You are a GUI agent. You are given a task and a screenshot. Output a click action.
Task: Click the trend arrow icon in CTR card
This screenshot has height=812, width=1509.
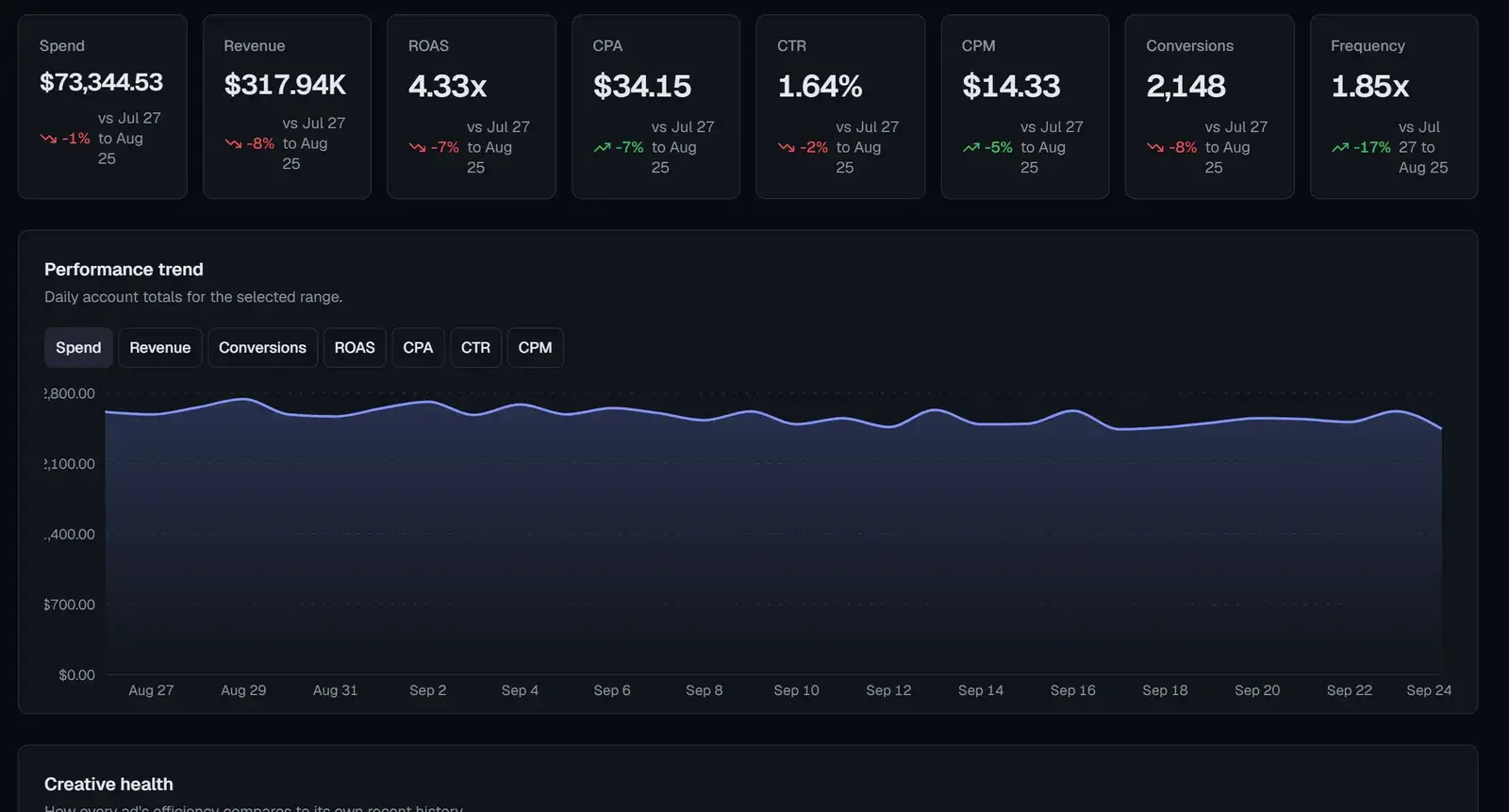click(786, 147)
